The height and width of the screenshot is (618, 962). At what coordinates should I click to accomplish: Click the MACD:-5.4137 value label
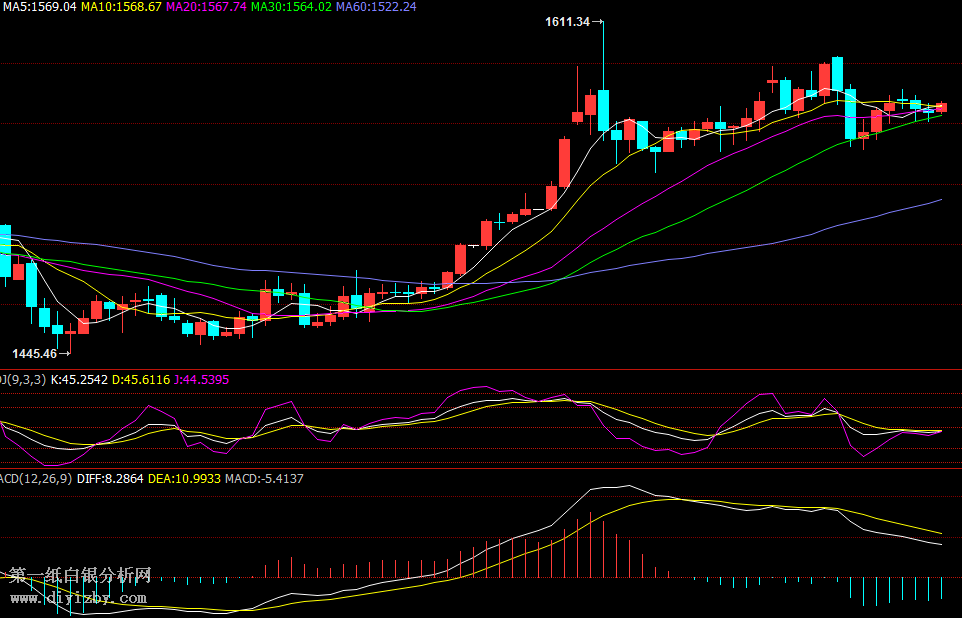(x=264, y=479)
